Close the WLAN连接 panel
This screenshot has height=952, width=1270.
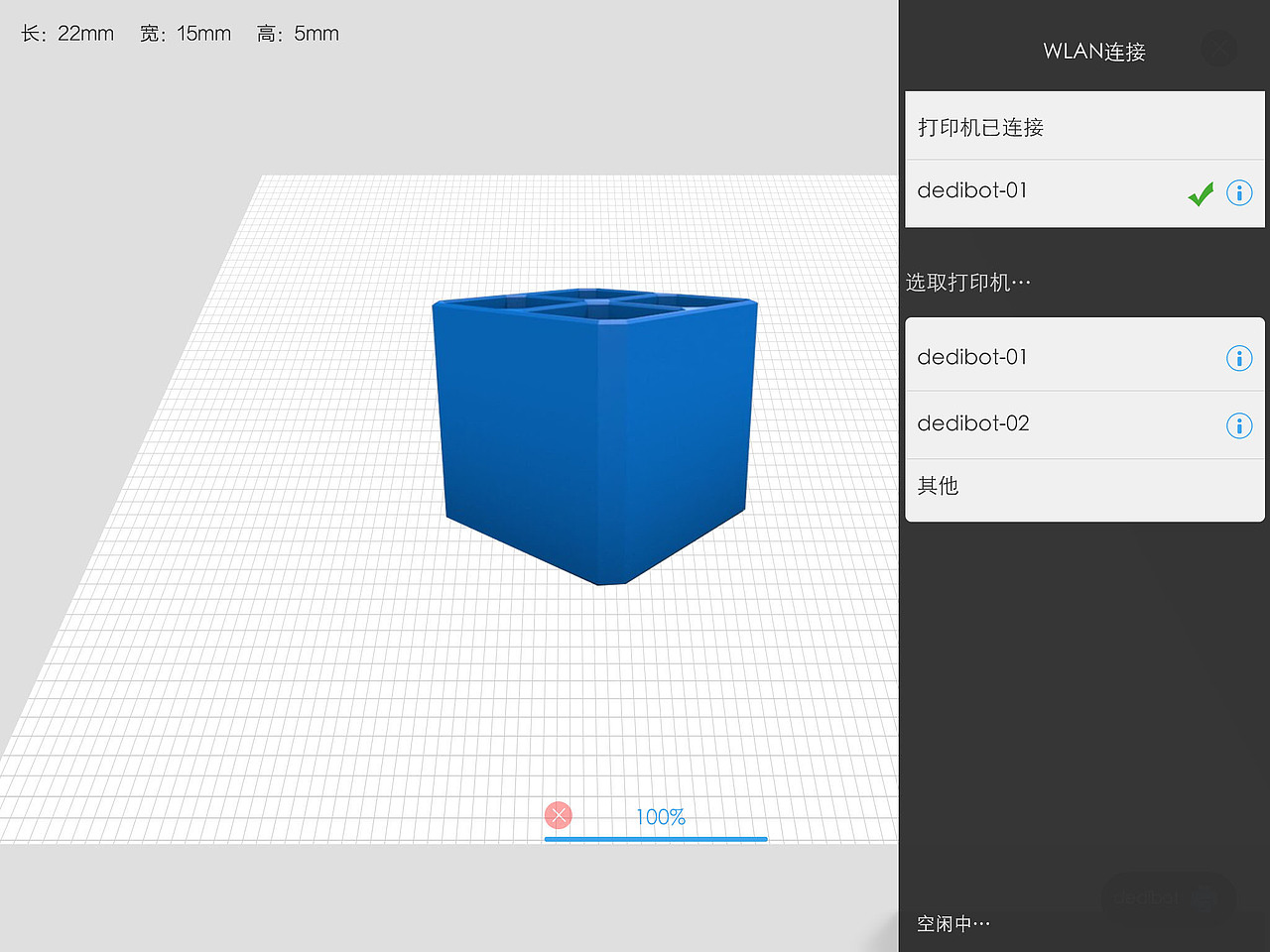point(1218,49)
